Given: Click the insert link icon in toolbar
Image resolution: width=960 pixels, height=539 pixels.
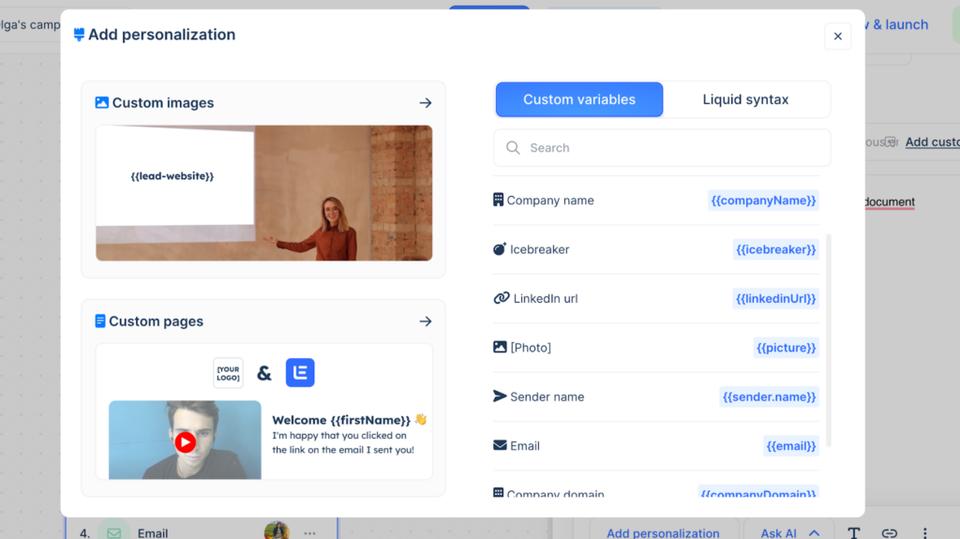Looking at the screenshot, I should 889,533.
